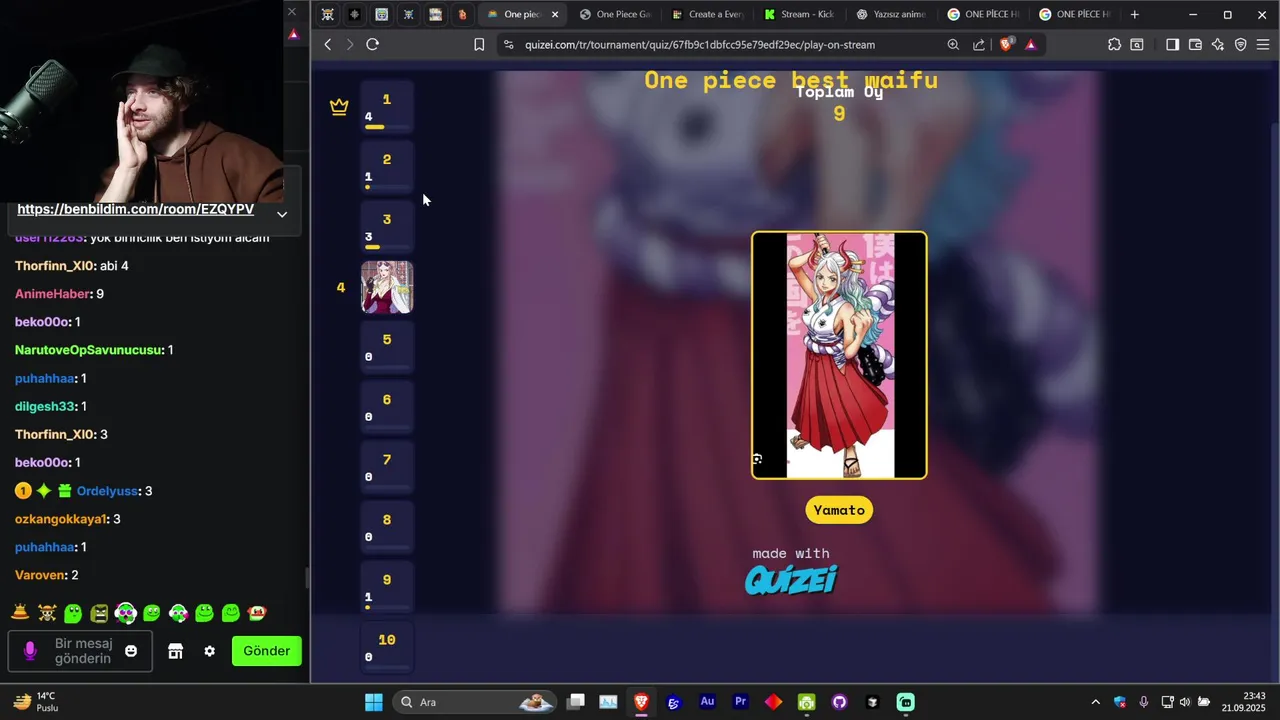The height and width of the screenshot is (720, 1280).
Task: Send message with Gönder button
Action: point(267,651)
